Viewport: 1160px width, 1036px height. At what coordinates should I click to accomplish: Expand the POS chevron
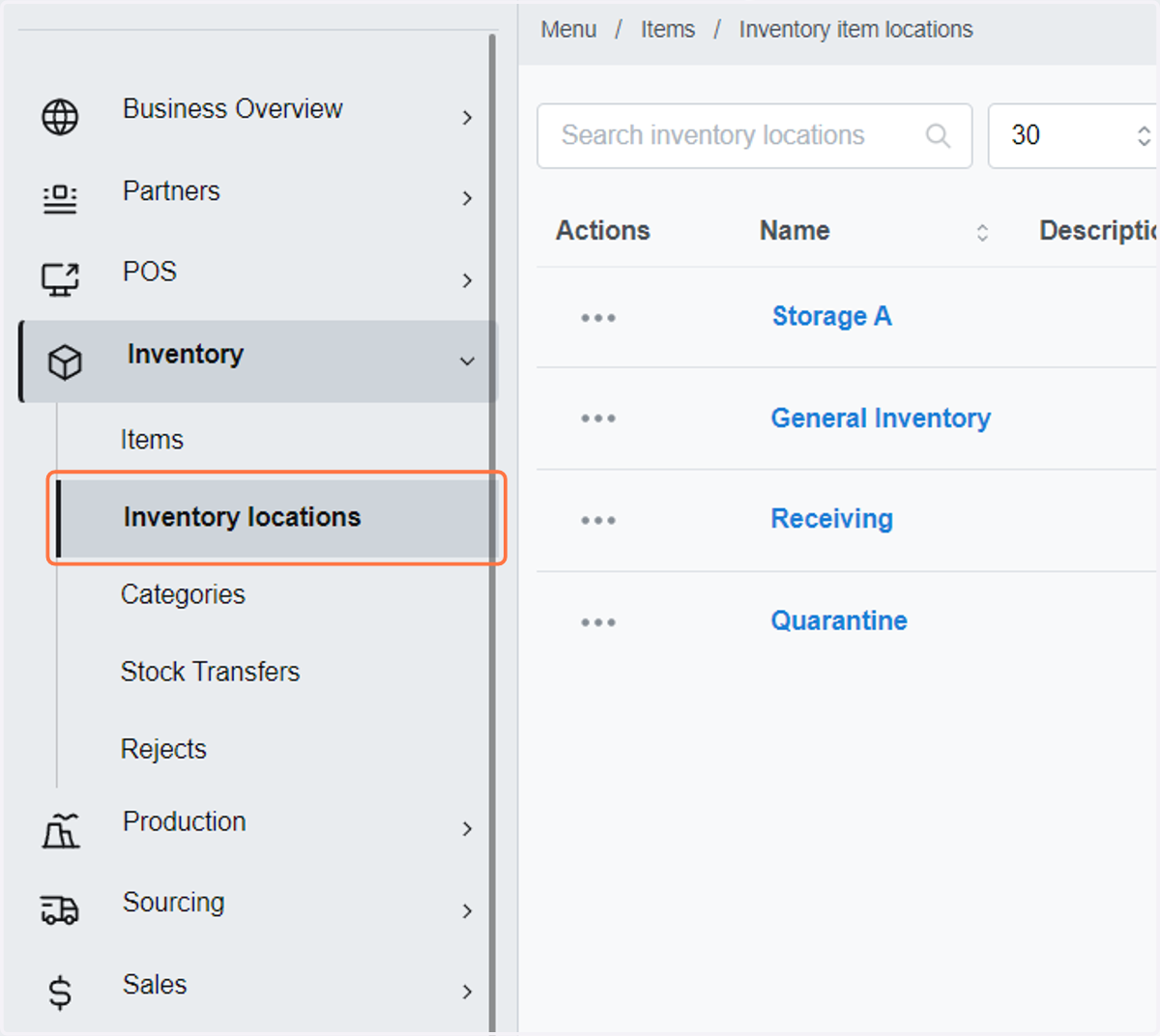[467, 280]
